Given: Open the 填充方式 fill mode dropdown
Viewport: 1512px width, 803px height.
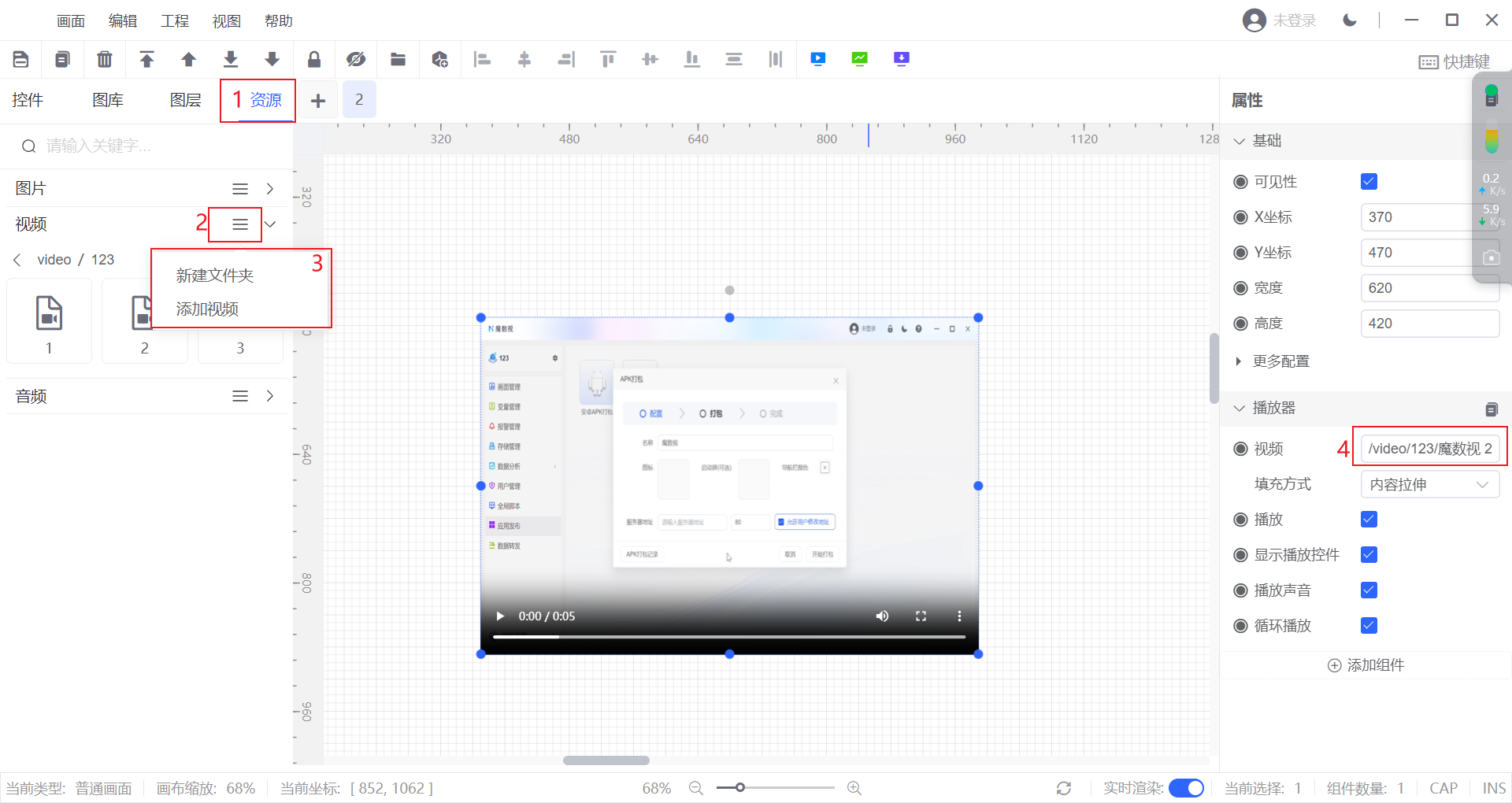Looking at the screenshot, I should tap(1429, 485).
